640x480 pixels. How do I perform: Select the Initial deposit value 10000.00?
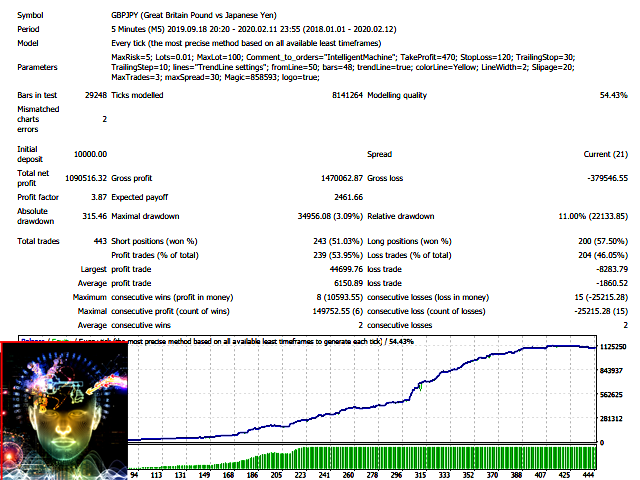[x=90, y=154]
